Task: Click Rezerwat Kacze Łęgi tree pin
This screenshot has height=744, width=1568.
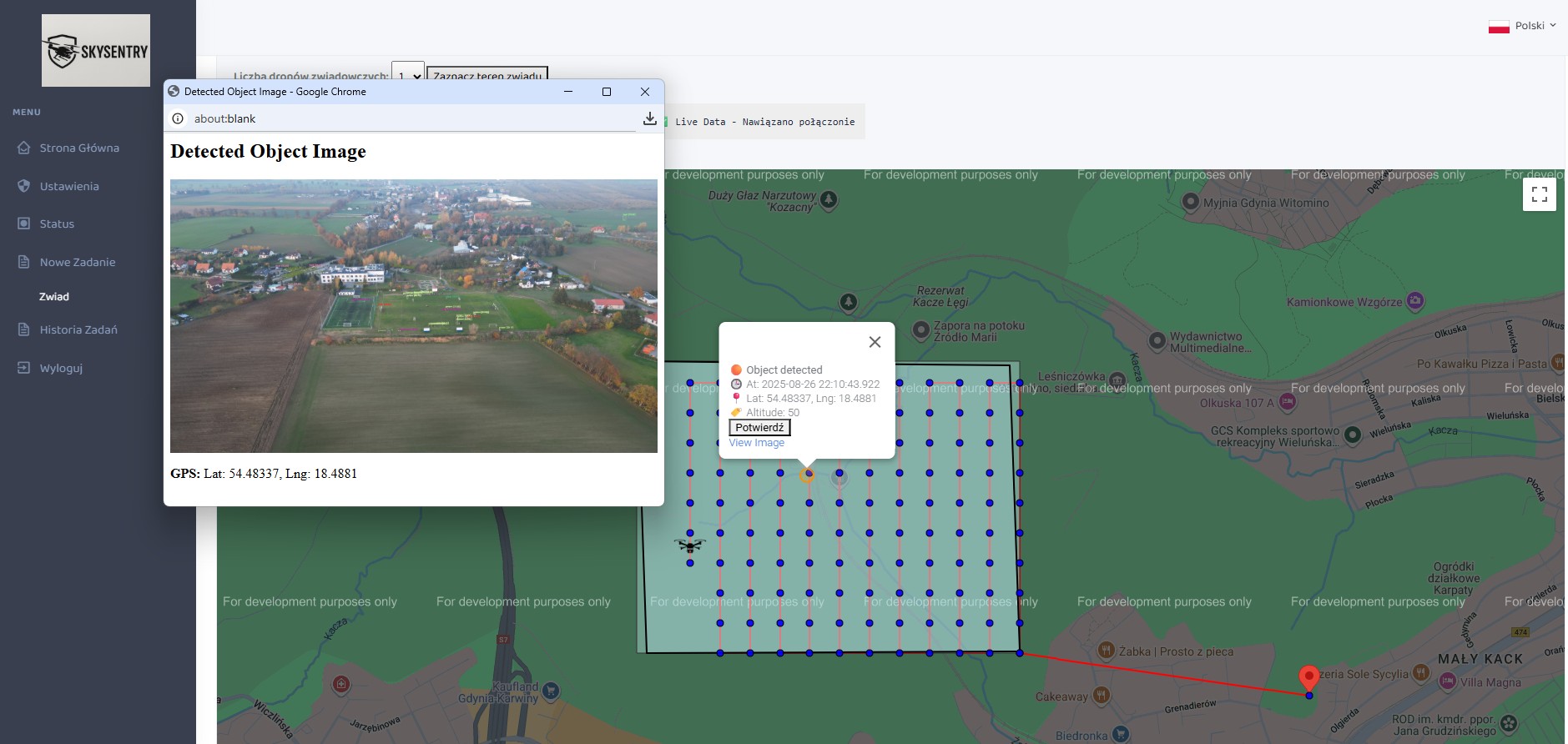Action: point(849,302)
